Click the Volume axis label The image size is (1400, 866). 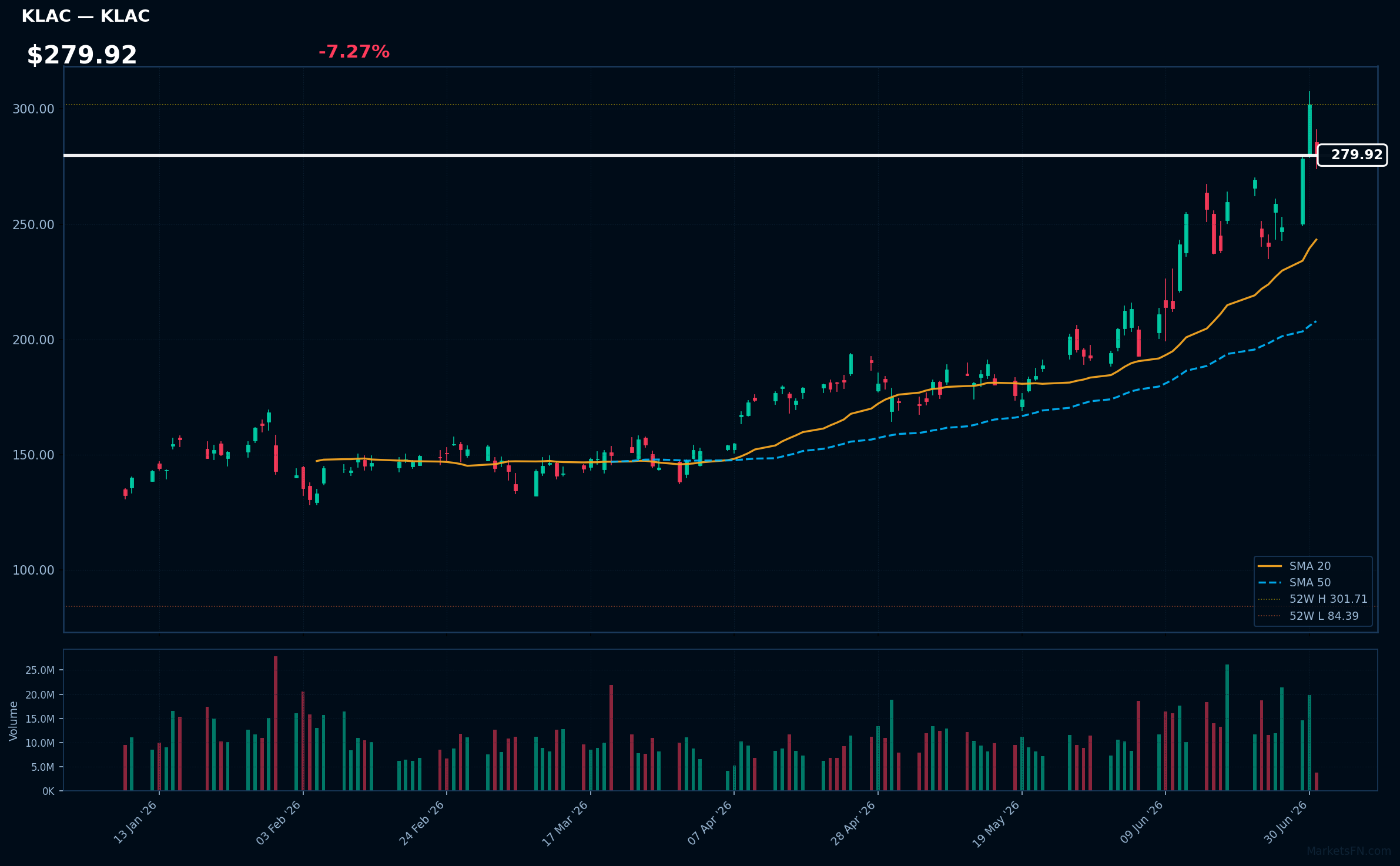(x=14, y=721)
